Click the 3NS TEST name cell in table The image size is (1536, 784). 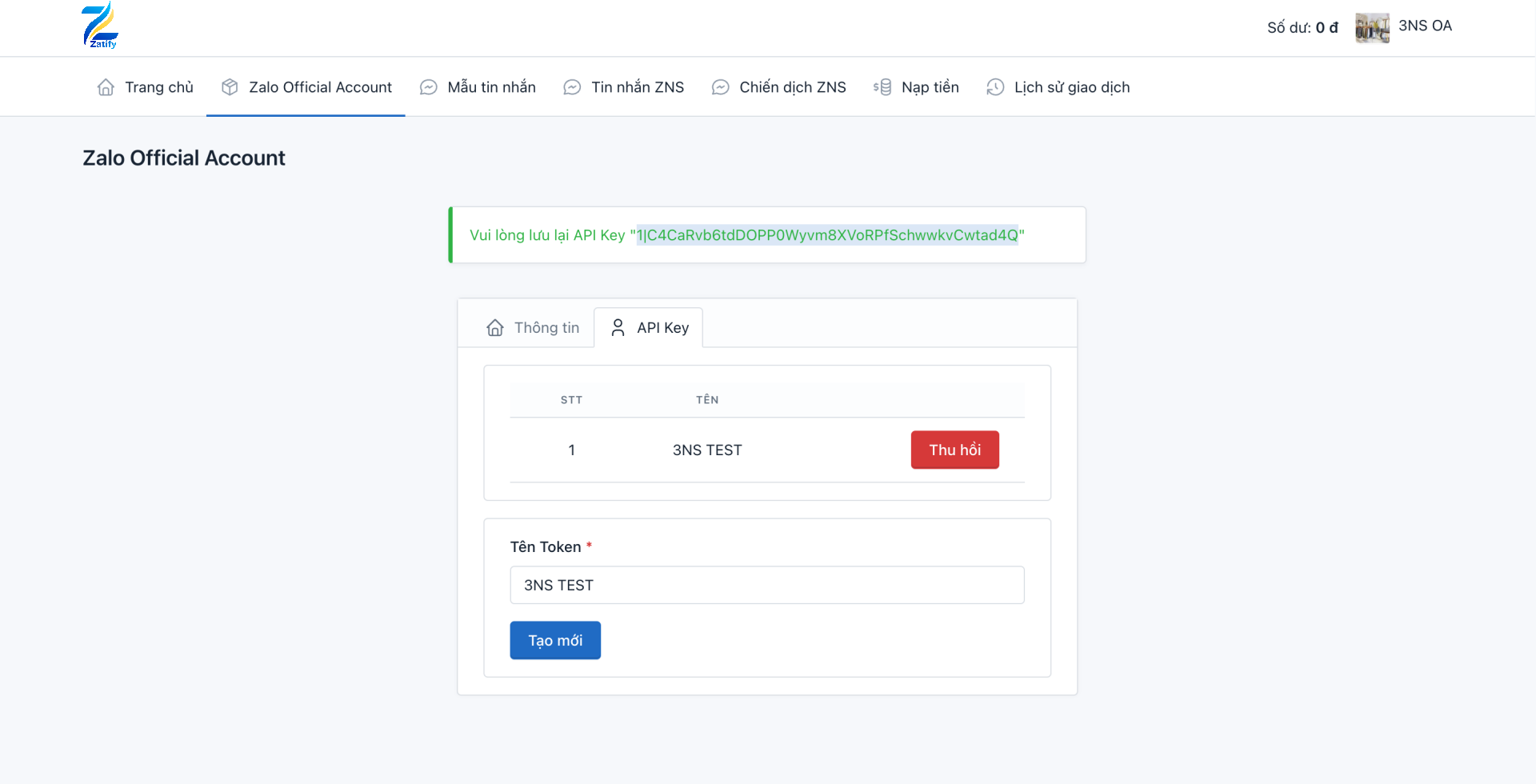pyautogui.click(x=707, y=450)
